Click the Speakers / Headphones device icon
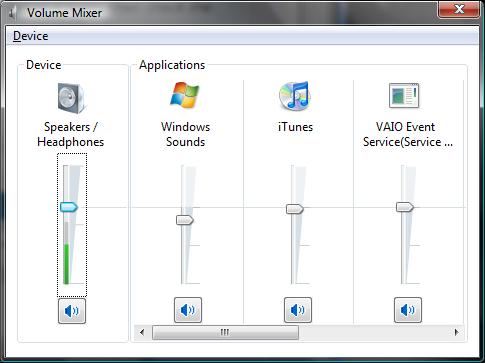The image size is (485, 363). pyautogui.click(x=72, y=98)
